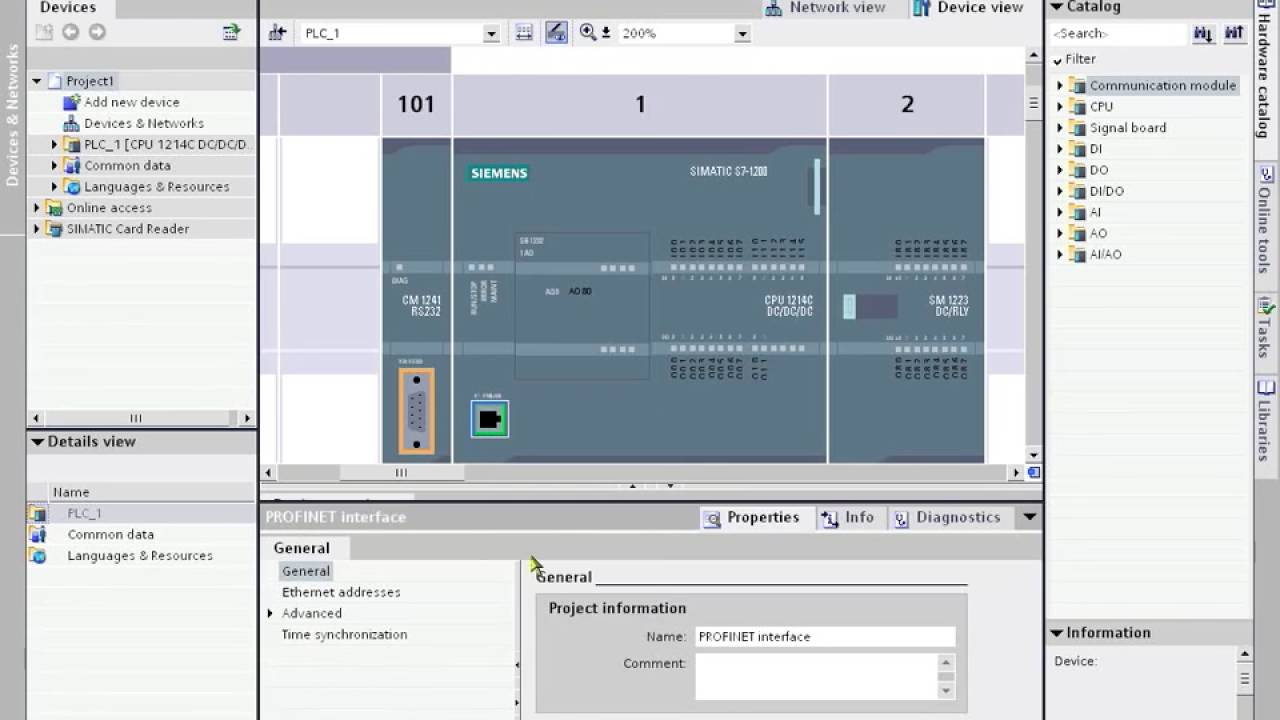Click the PLC_1 icon in Details view

[38, 513]
